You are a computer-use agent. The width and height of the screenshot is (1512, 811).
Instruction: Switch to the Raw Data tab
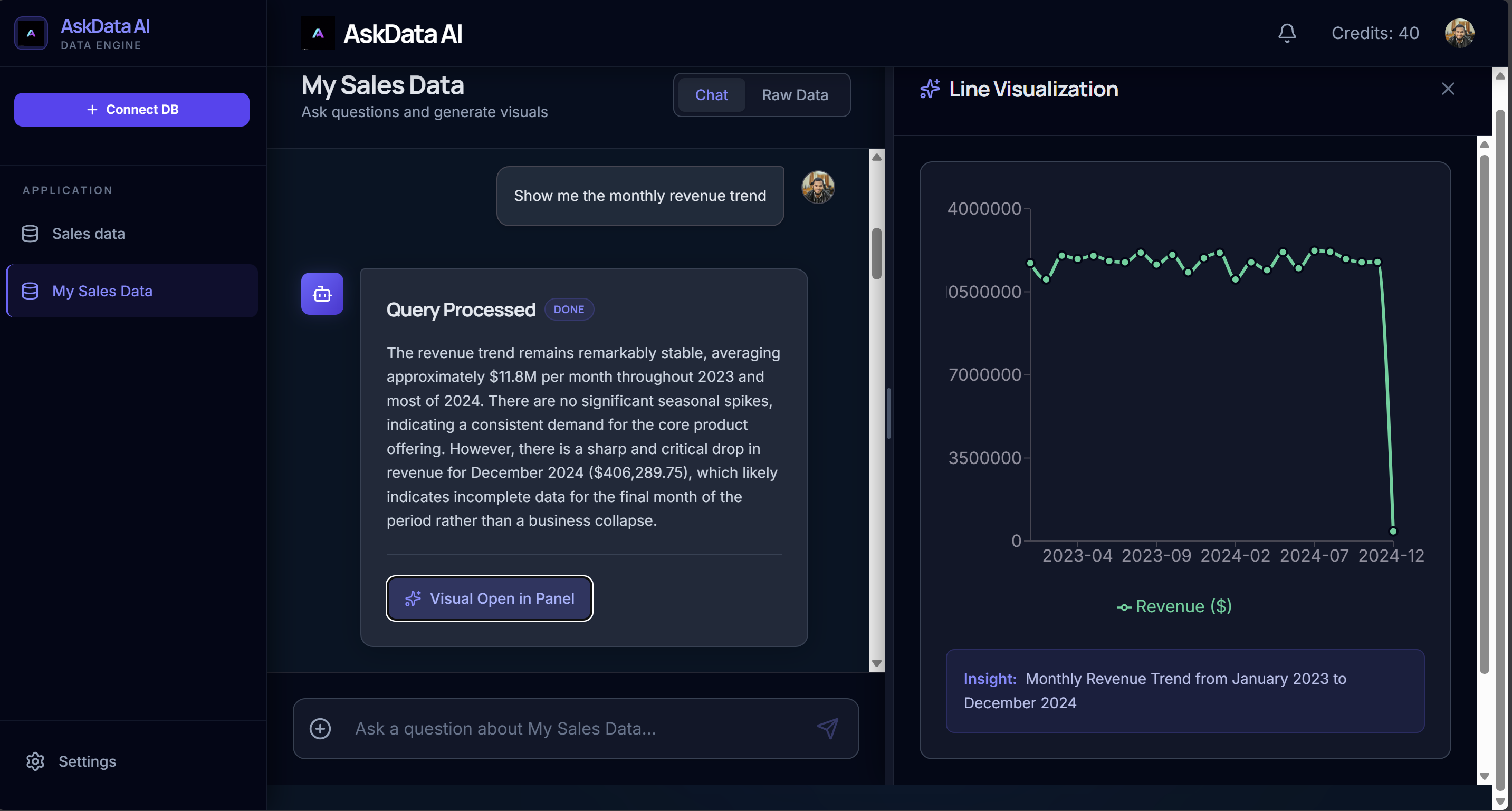(x=795, y=95)
